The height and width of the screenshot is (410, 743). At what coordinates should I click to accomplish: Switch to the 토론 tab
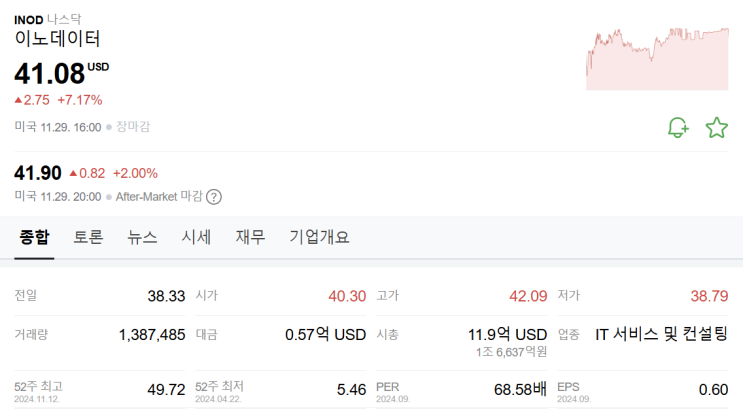88,237
